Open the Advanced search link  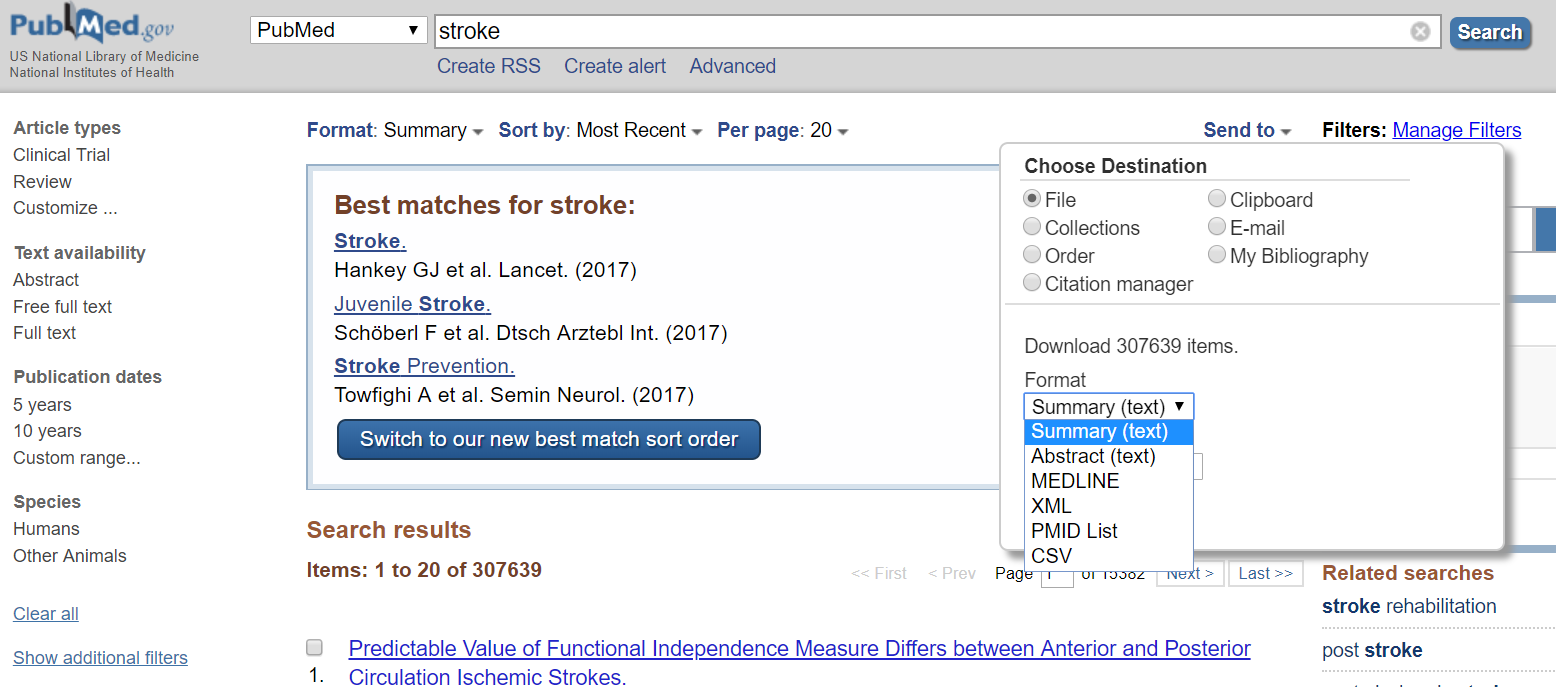pyautogui.click(x=732, y=66)
